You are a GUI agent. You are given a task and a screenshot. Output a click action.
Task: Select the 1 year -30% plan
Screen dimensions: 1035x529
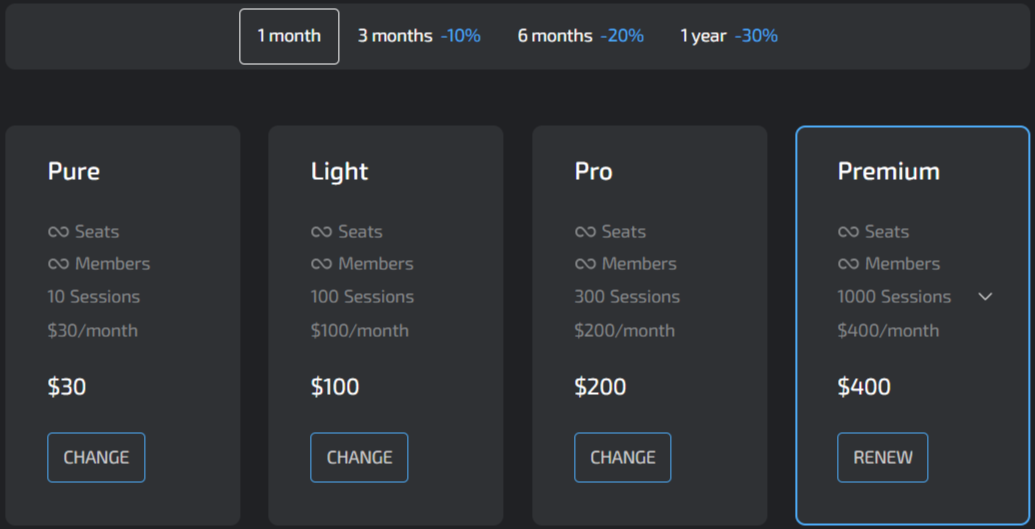[728, 36]
